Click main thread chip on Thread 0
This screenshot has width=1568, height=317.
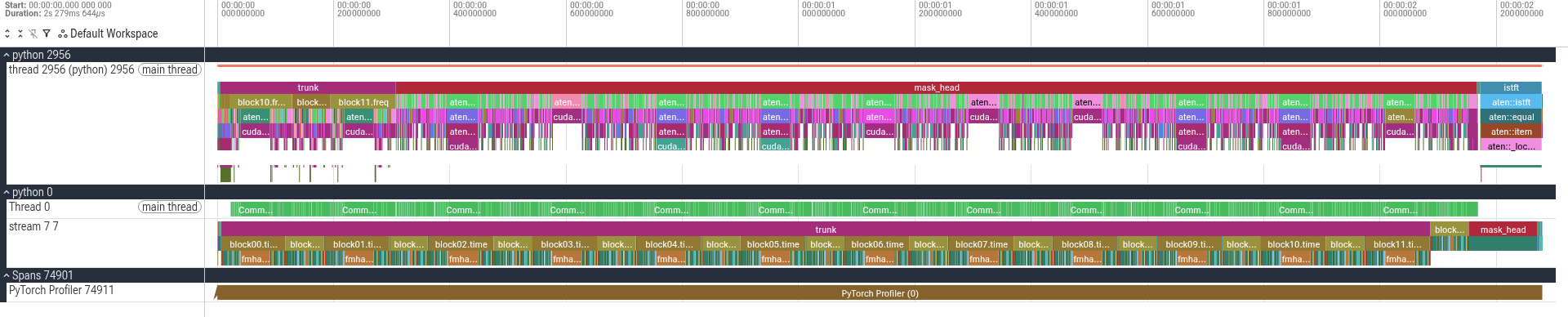click(170, 207)
